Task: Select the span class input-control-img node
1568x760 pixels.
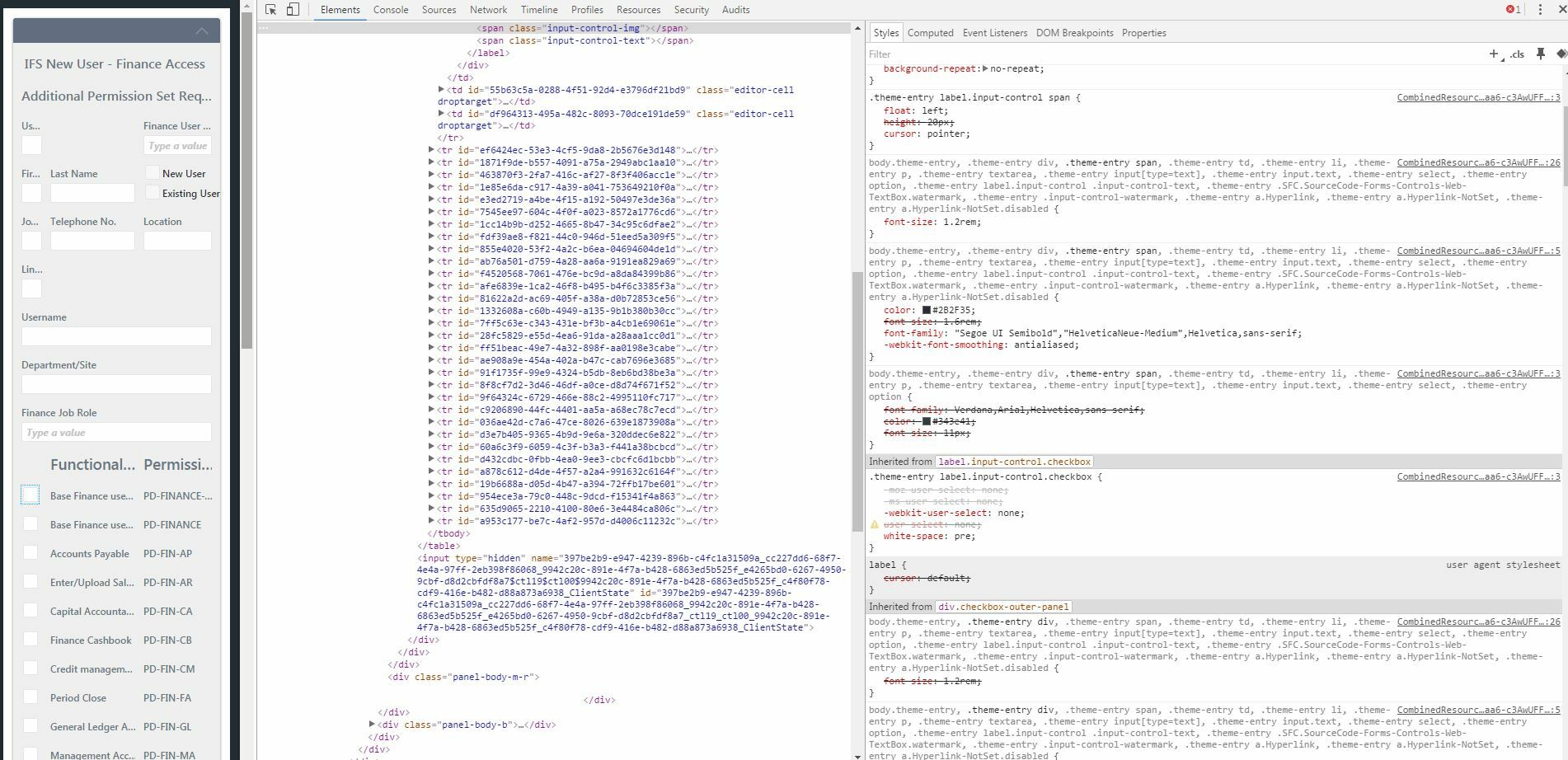Action: pos(582,28)
